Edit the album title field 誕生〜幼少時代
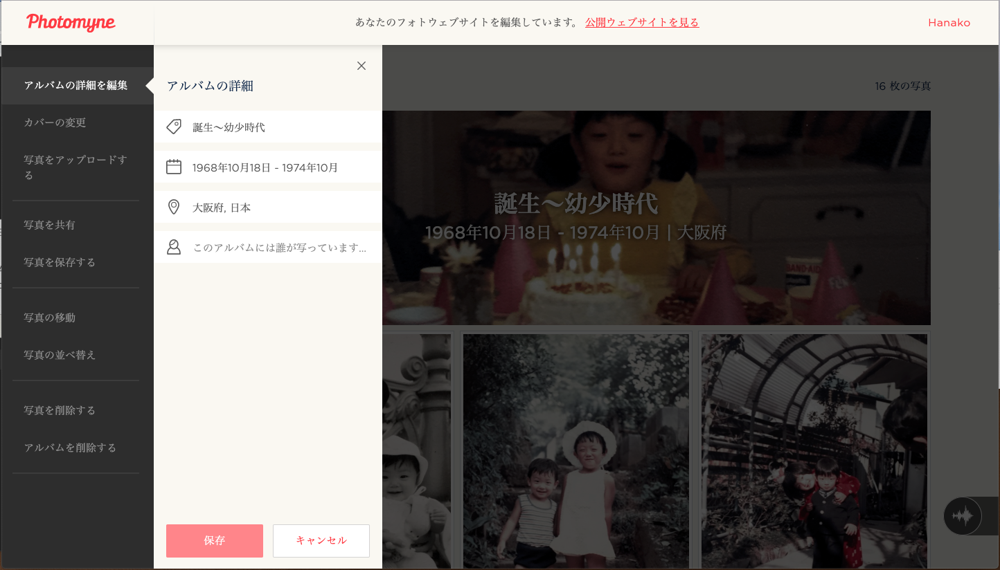 pyautogui.click(x=268, y=127)
